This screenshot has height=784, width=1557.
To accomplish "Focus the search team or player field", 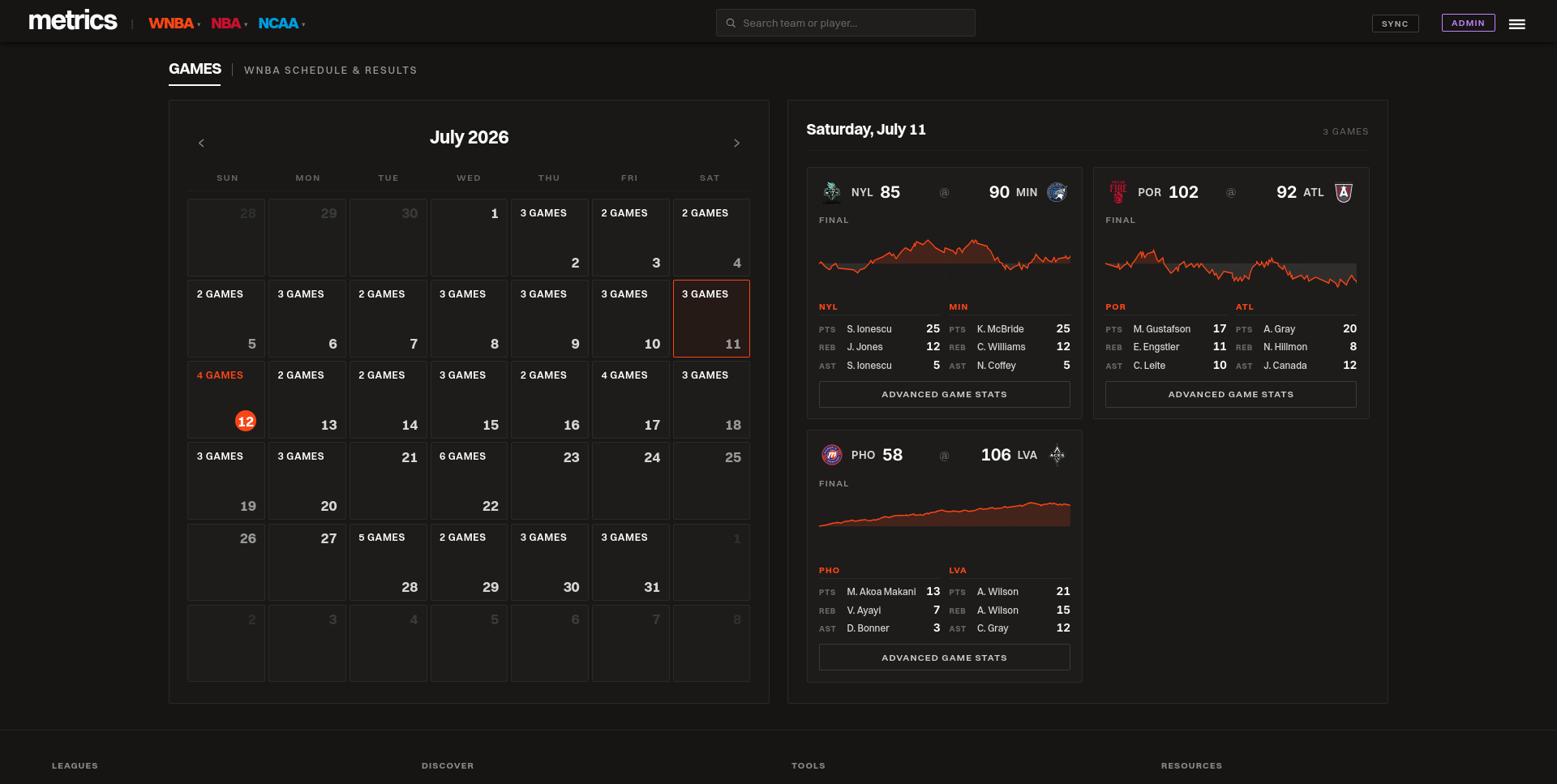I will (845, 23).
